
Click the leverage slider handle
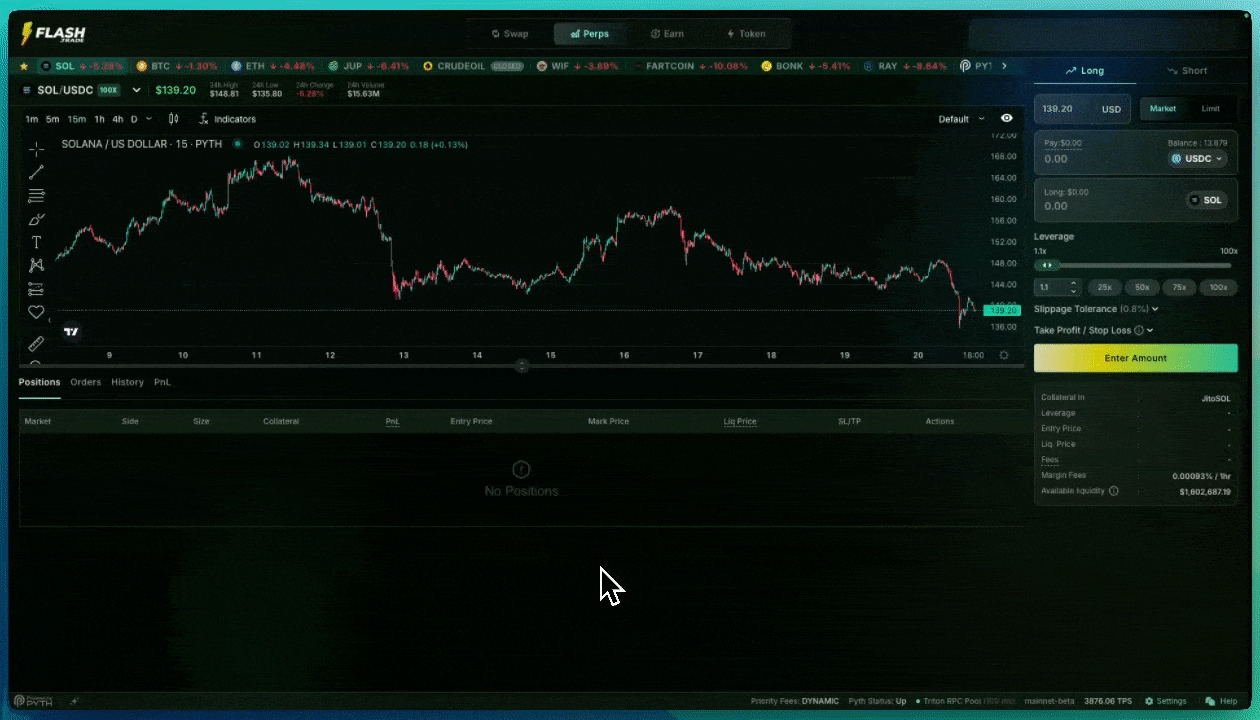[x=1047, y=265]
